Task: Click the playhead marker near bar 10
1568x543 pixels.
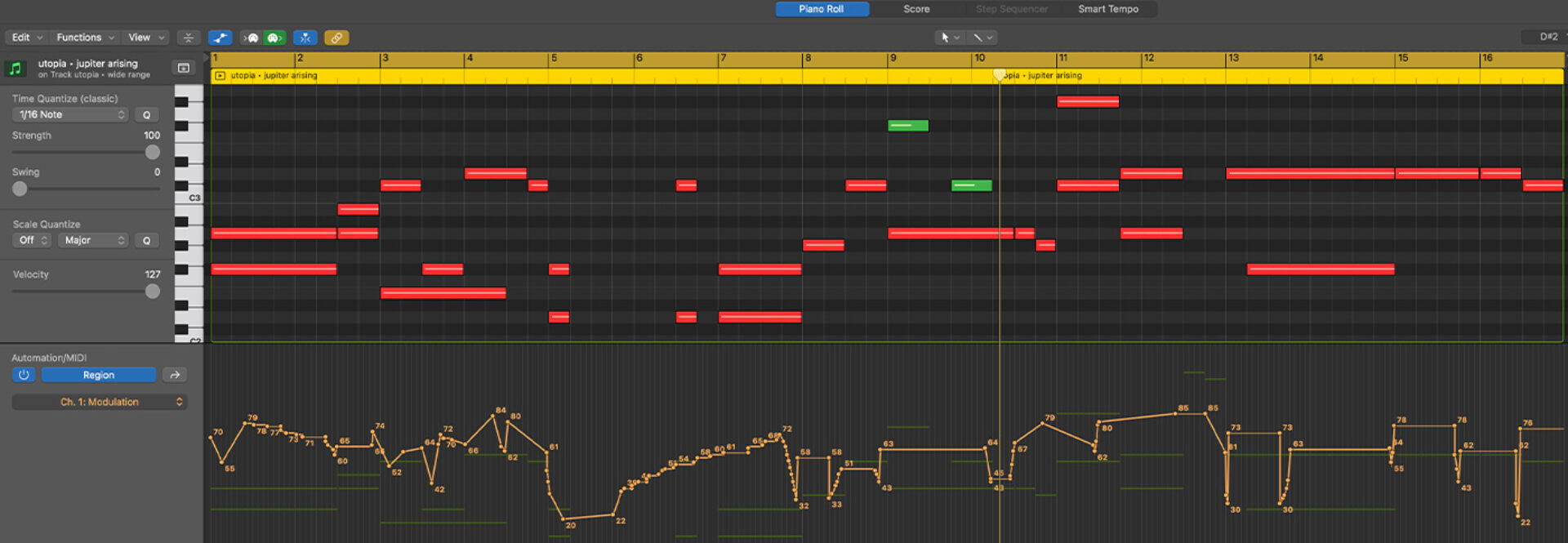Action: 999,75
